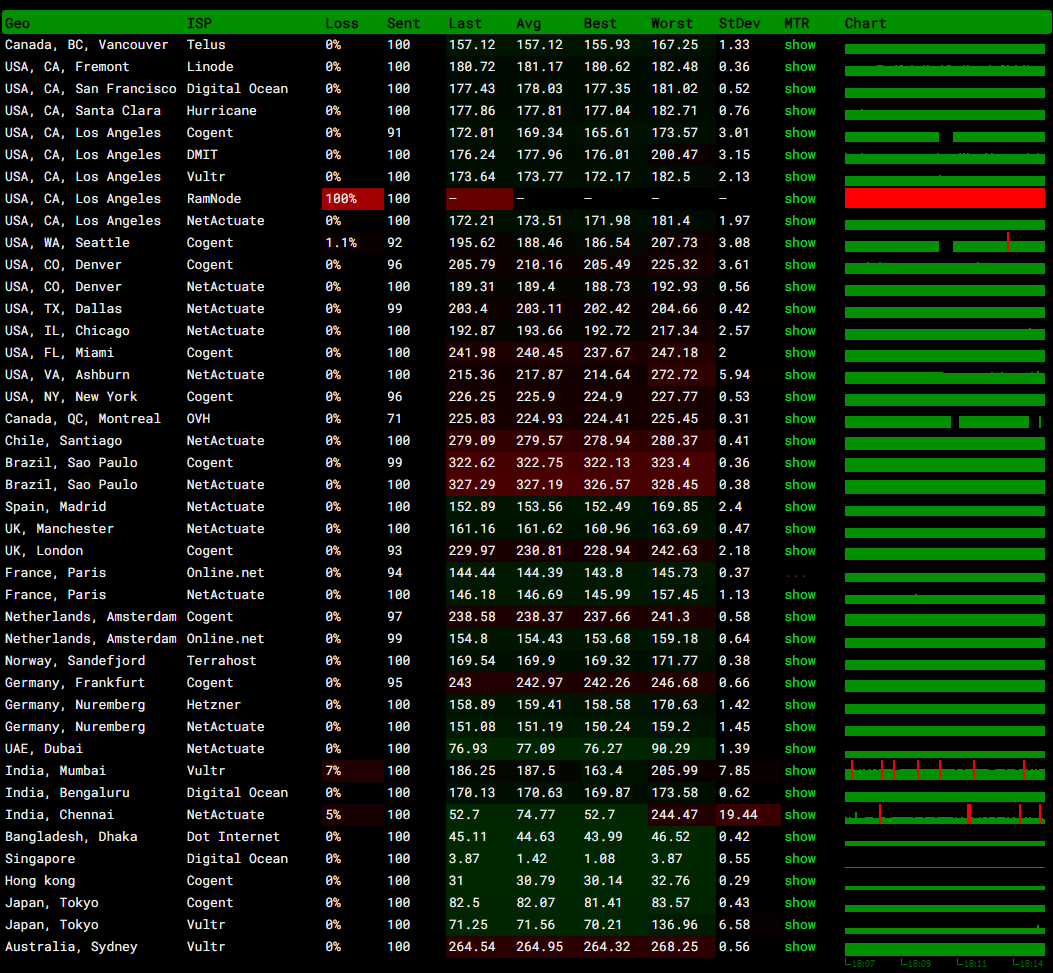Click the Best column header
The image size is (1053, 973).
click(600, 24)
